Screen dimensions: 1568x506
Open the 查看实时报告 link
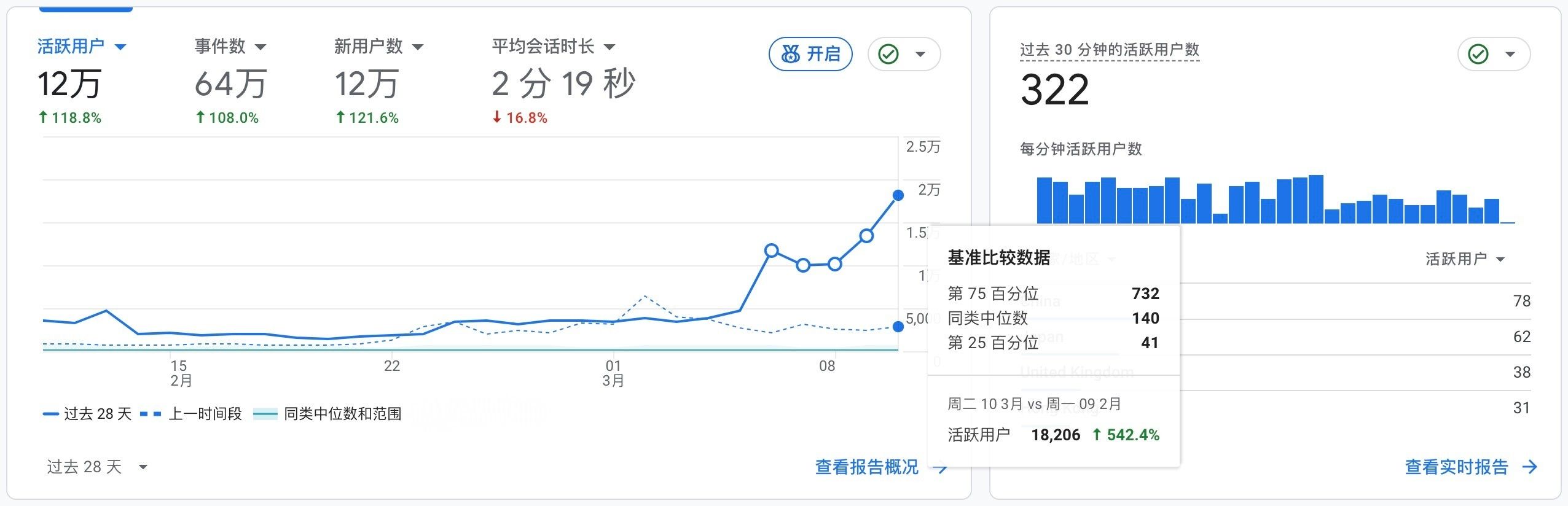(1456, 467)
